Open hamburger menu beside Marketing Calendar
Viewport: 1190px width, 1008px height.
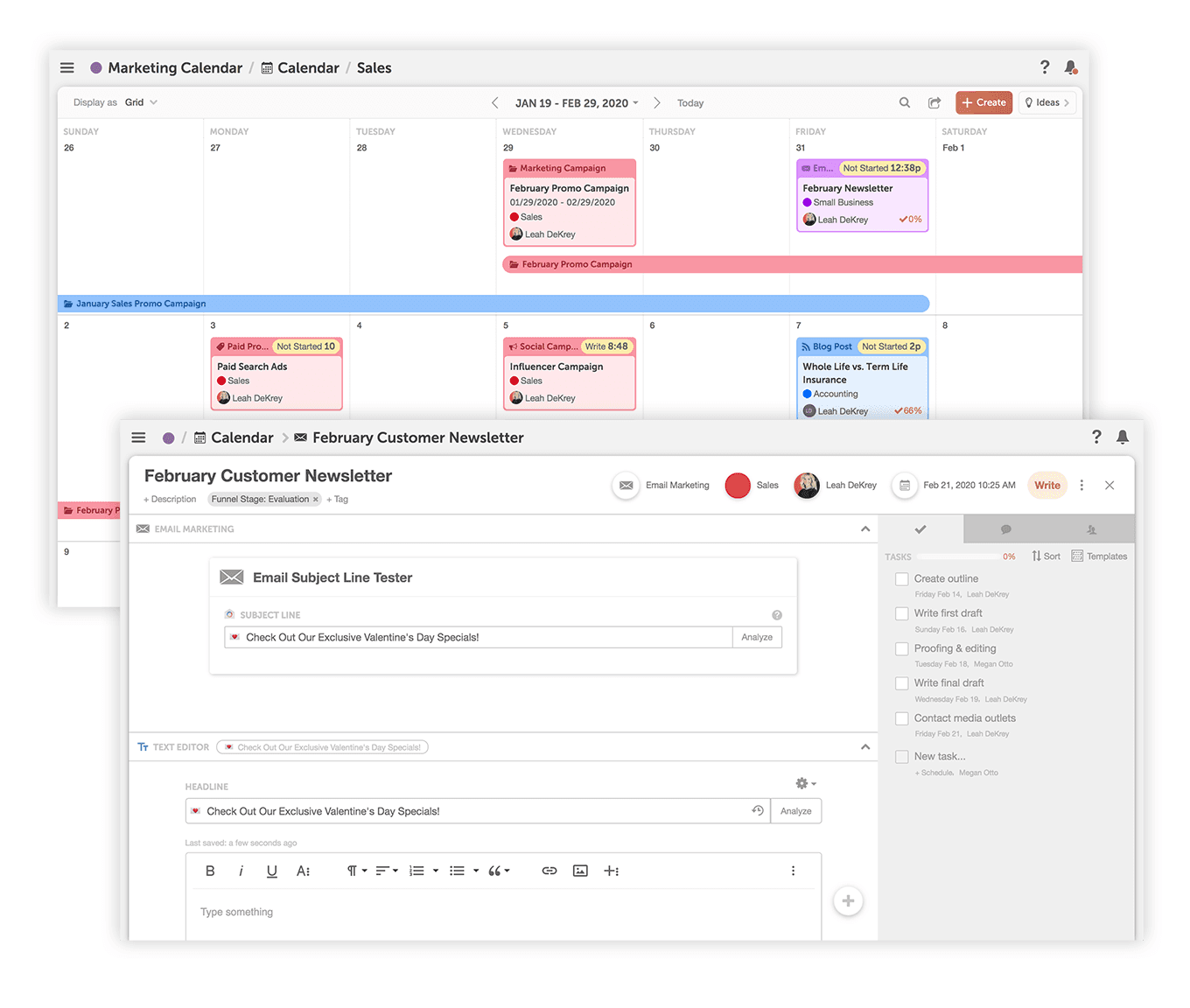67,68
